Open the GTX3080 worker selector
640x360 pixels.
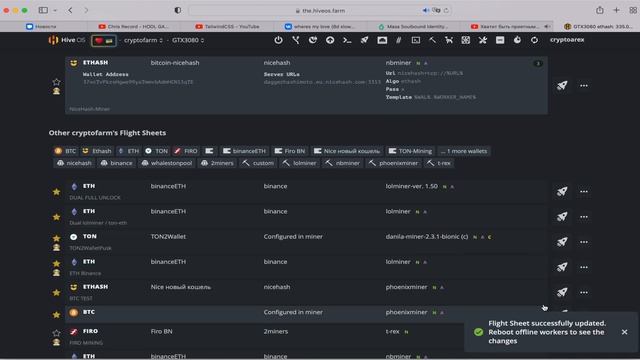pos(188,40)
